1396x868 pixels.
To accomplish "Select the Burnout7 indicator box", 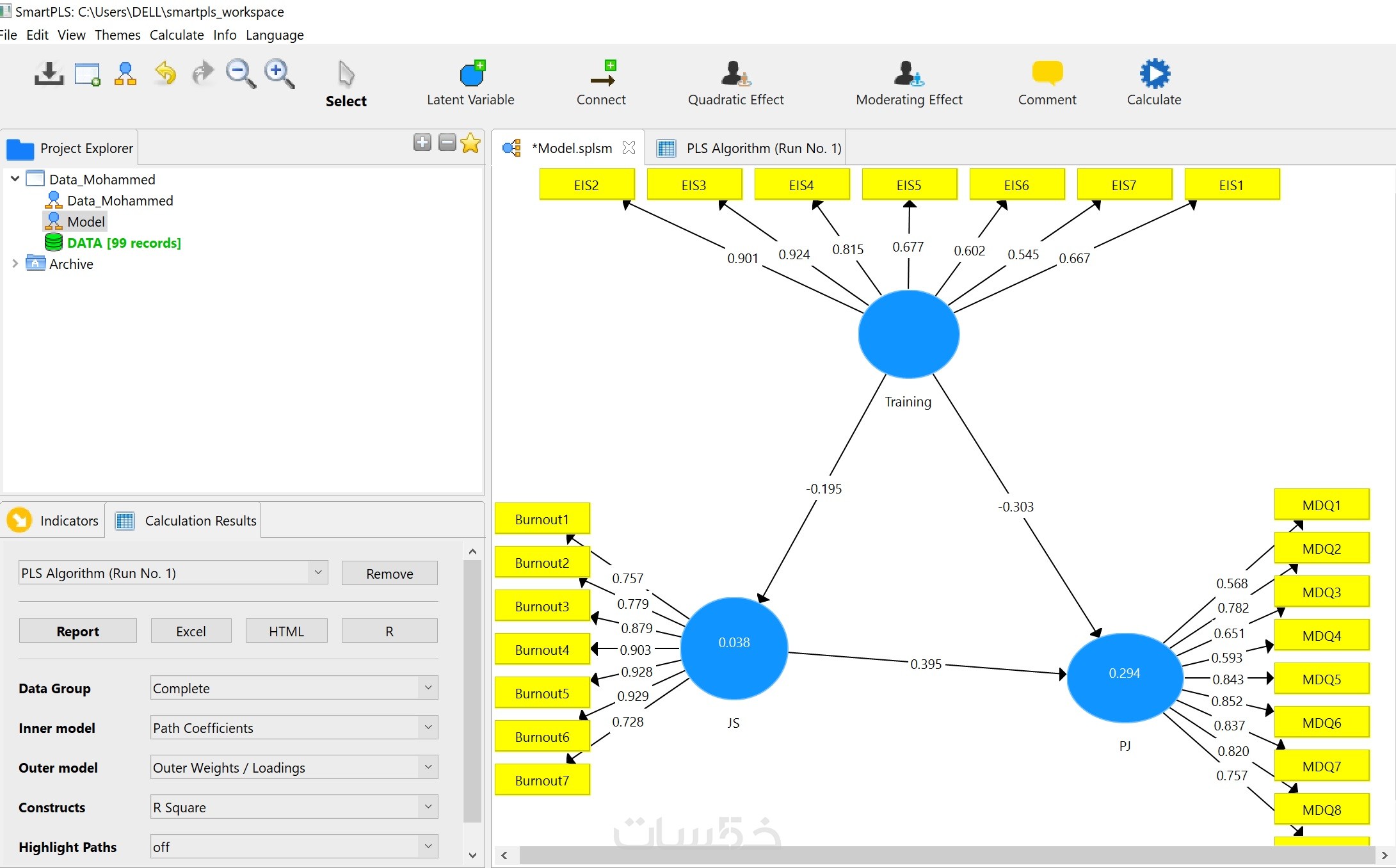I will tap(542, 780).
